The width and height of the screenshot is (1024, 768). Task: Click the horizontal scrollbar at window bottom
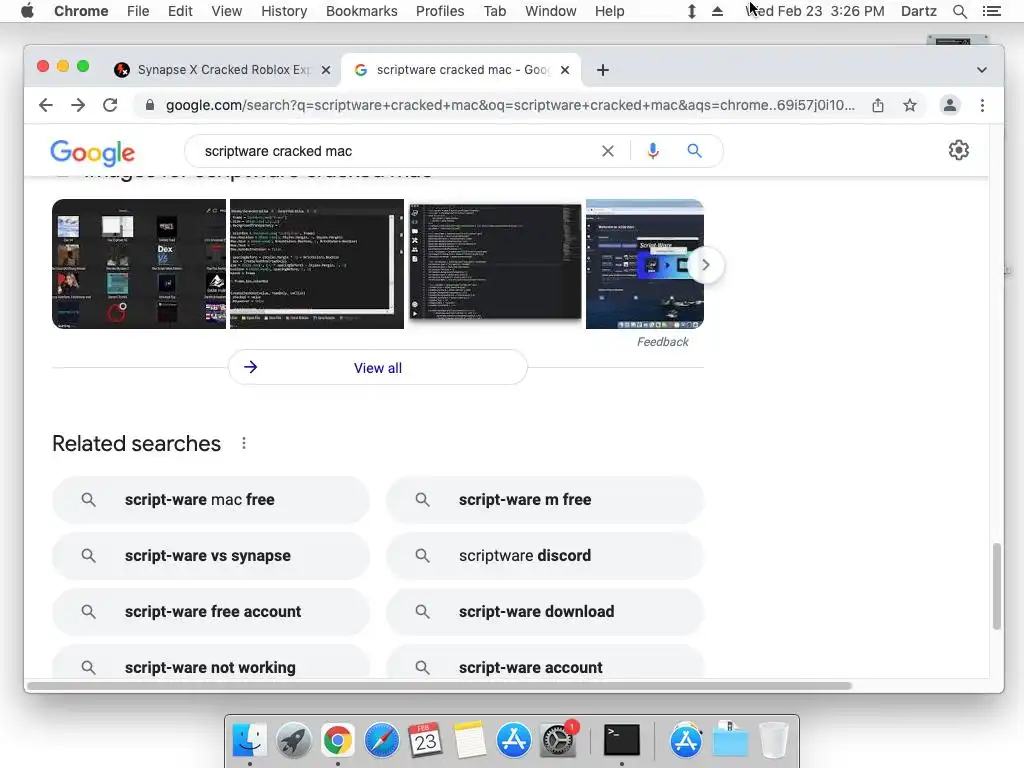pos(439,686)
